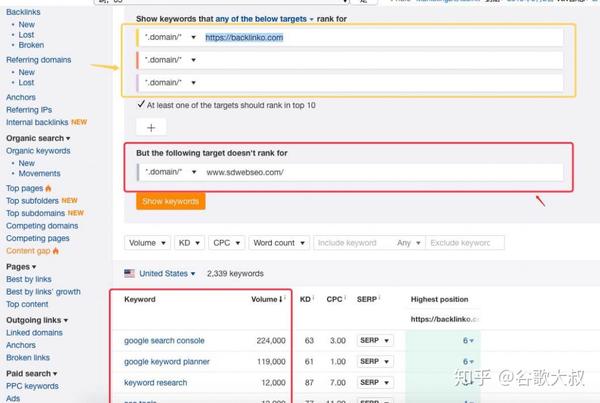Image resolution: width=600 pixels, height=403 pixels.
Task: Click the backlinko.com target input field
Action: pyautogui.click(x=384, y=37)
